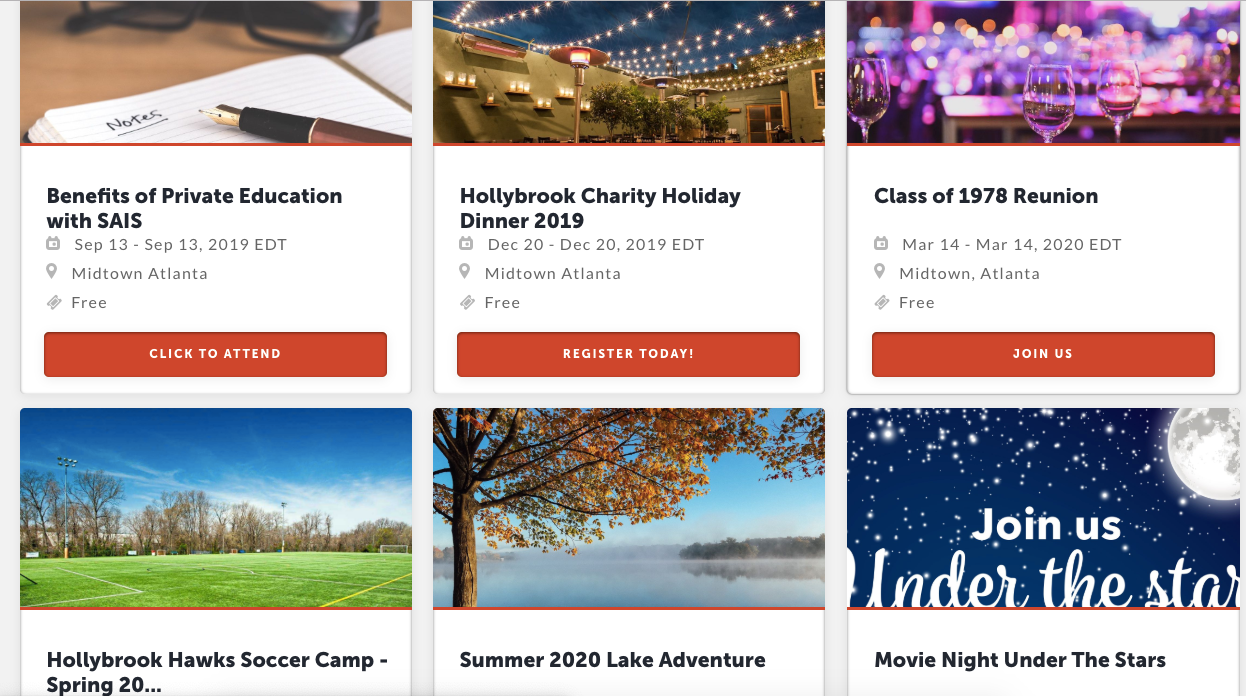Image resolution: width=1246 pixels, height=696 pixels.
Task: Click calendar icon on Class of 1978 card
Action: point(881,243)
